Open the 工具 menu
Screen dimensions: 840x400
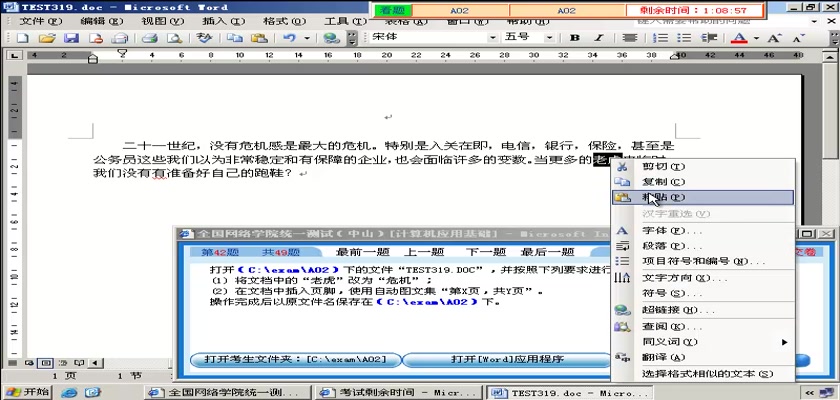coord(345,22)
